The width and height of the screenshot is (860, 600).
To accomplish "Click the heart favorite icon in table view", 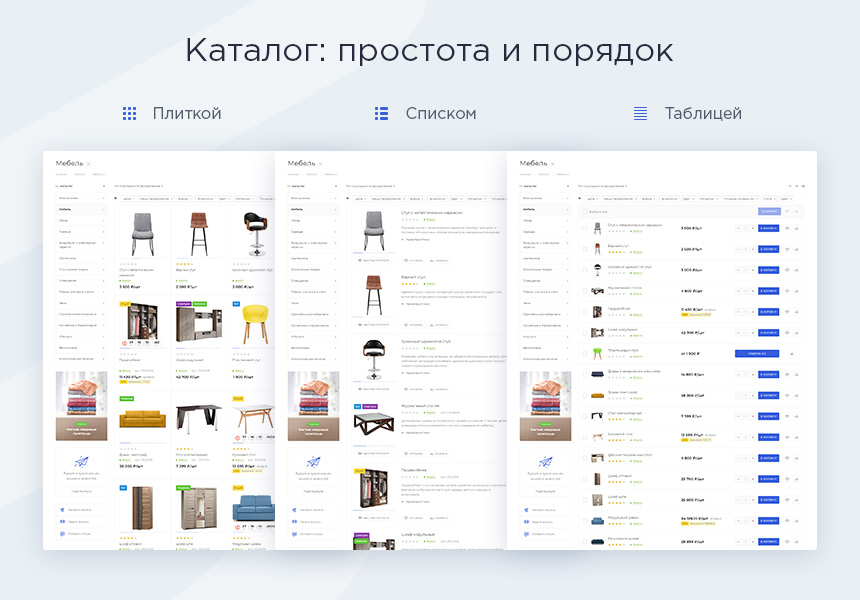I will [x=788, y=226].
